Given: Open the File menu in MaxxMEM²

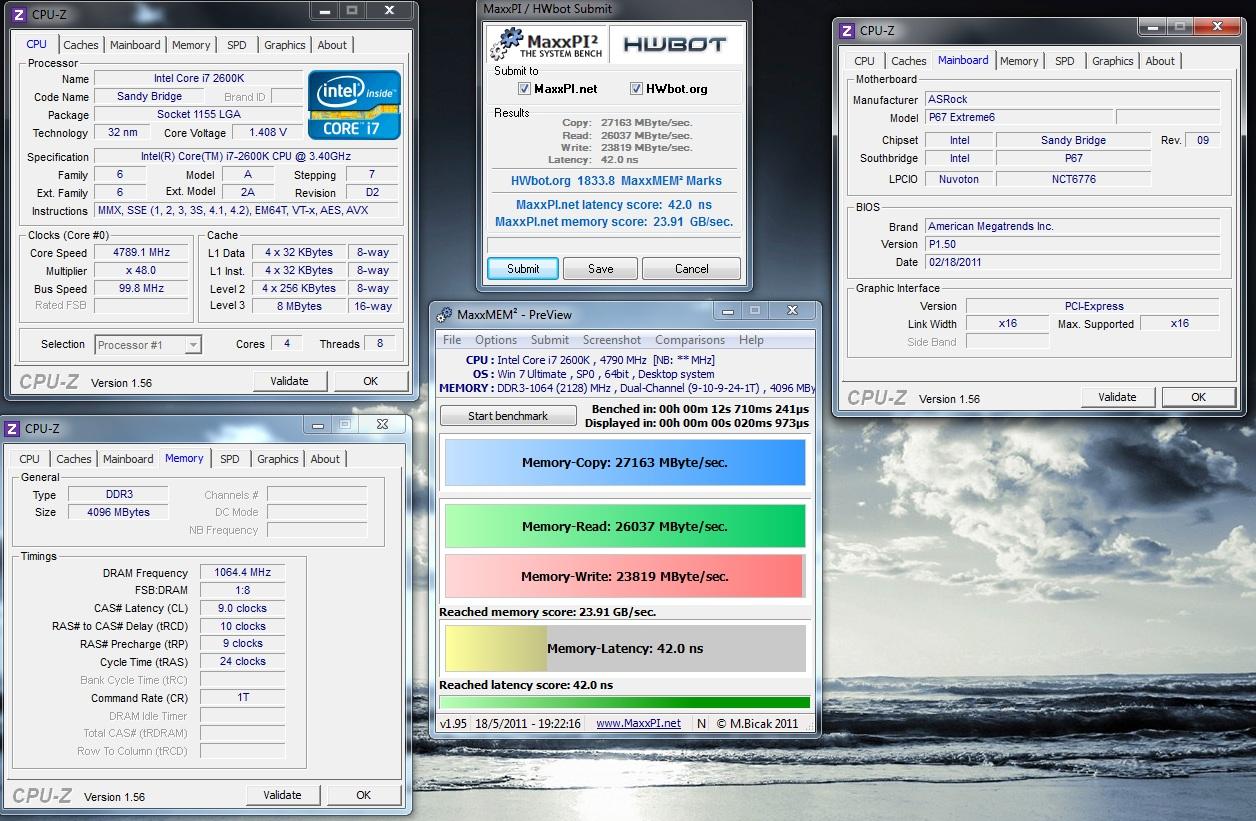Looking at the screenshot, I should point(453,340).
